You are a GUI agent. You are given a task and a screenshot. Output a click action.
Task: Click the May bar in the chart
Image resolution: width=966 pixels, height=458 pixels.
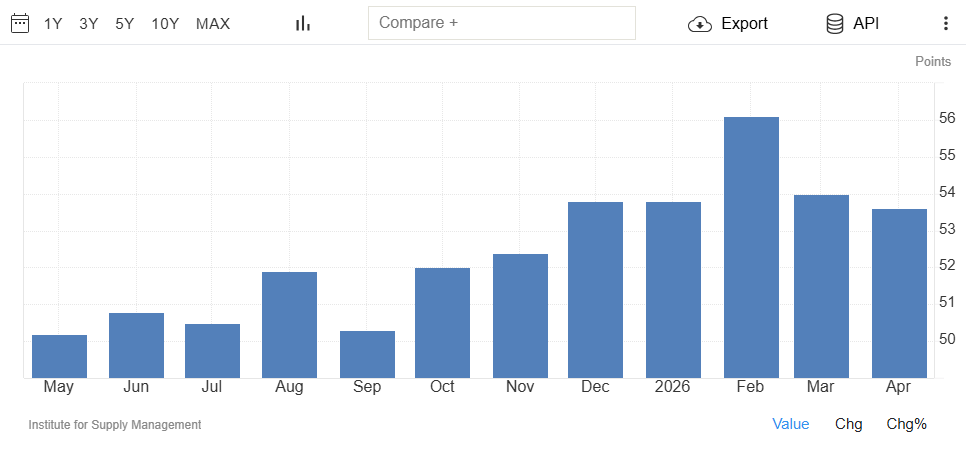coord(59,356)
